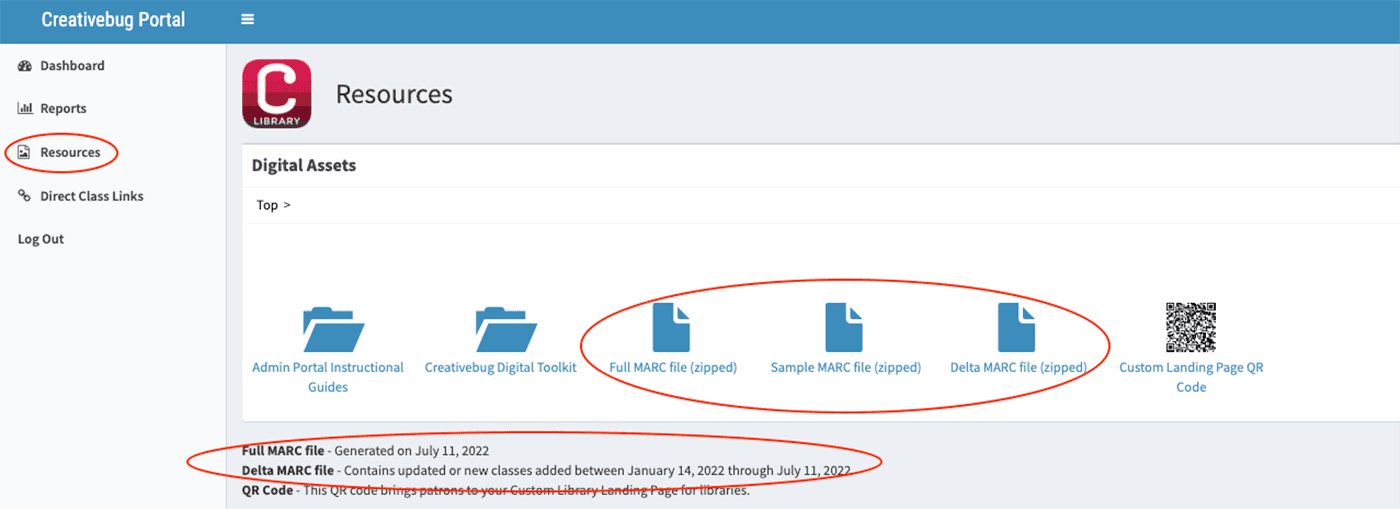Open Reports in the sidebar
The width and height of the screenshot is (1400, 509).
coord(63,109)
